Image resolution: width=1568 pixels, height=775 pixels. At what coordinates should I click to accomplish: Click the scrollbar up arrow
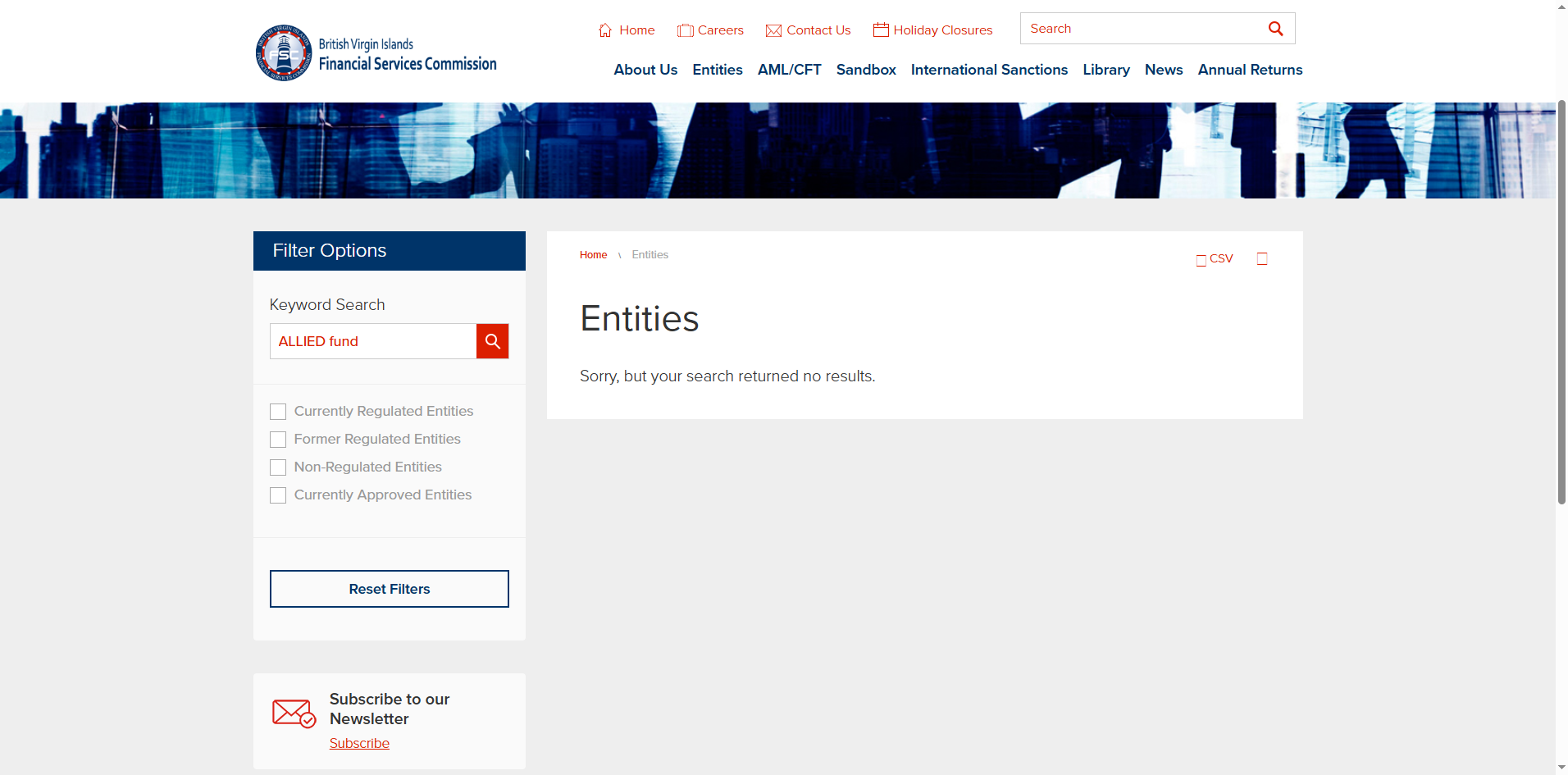click(1561, 7)
